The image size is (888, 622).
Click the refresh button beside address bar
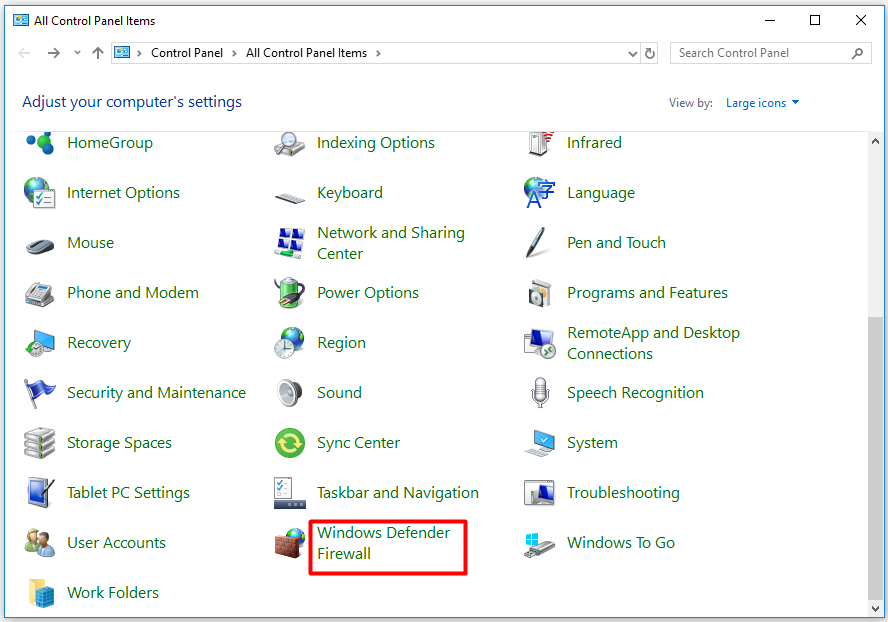tap(650, 54)
